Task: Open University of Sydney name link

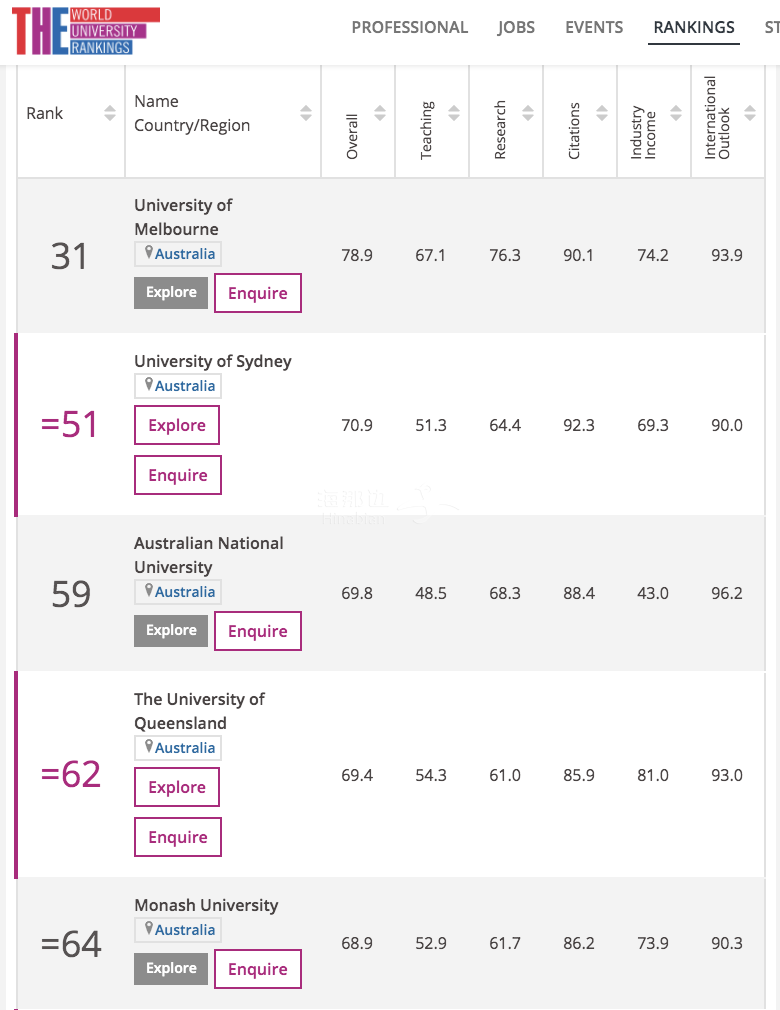Action: click(x=213, y=361)
